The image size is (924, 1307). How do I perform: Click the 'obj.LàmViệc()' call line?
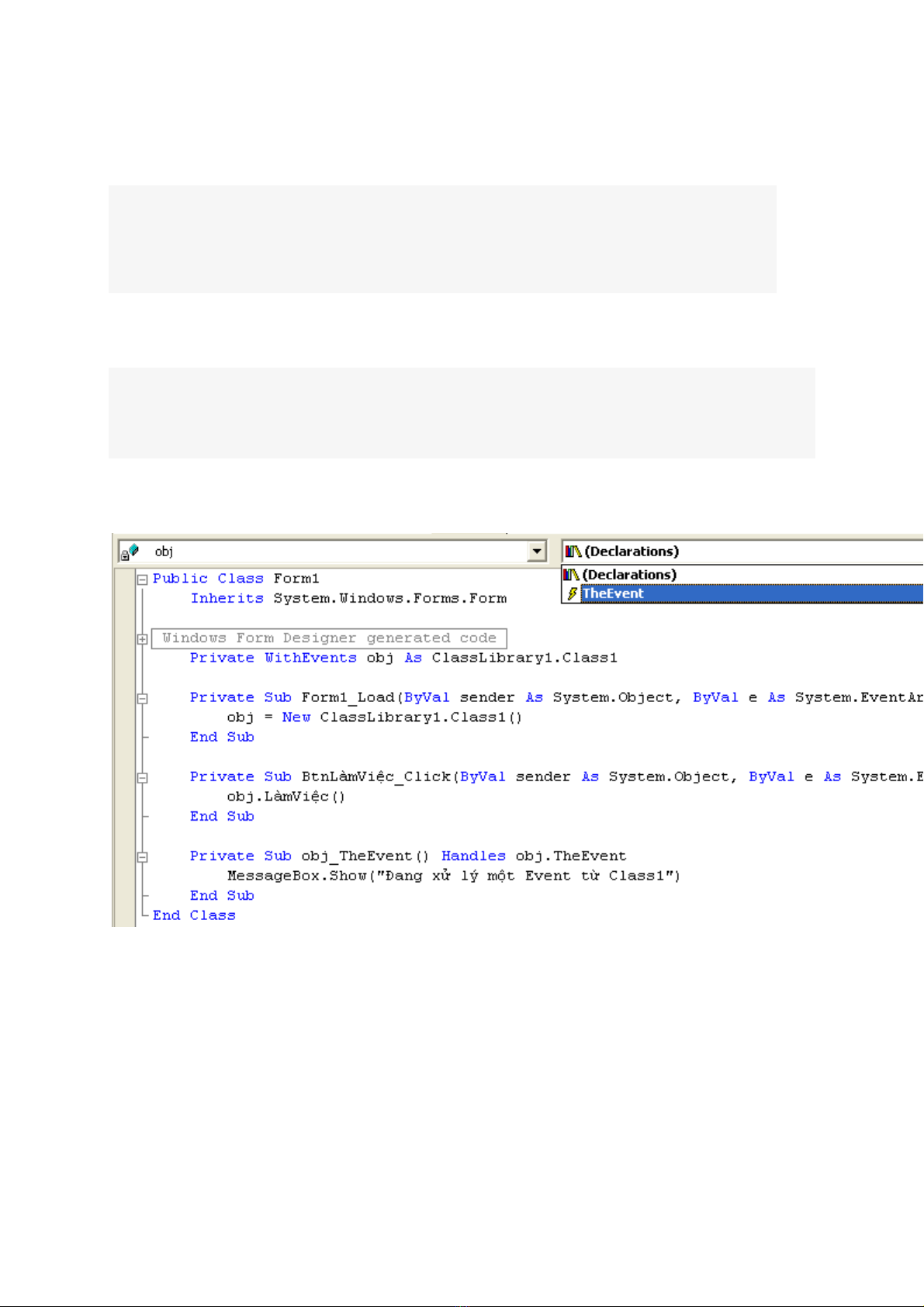pos(286,797)
